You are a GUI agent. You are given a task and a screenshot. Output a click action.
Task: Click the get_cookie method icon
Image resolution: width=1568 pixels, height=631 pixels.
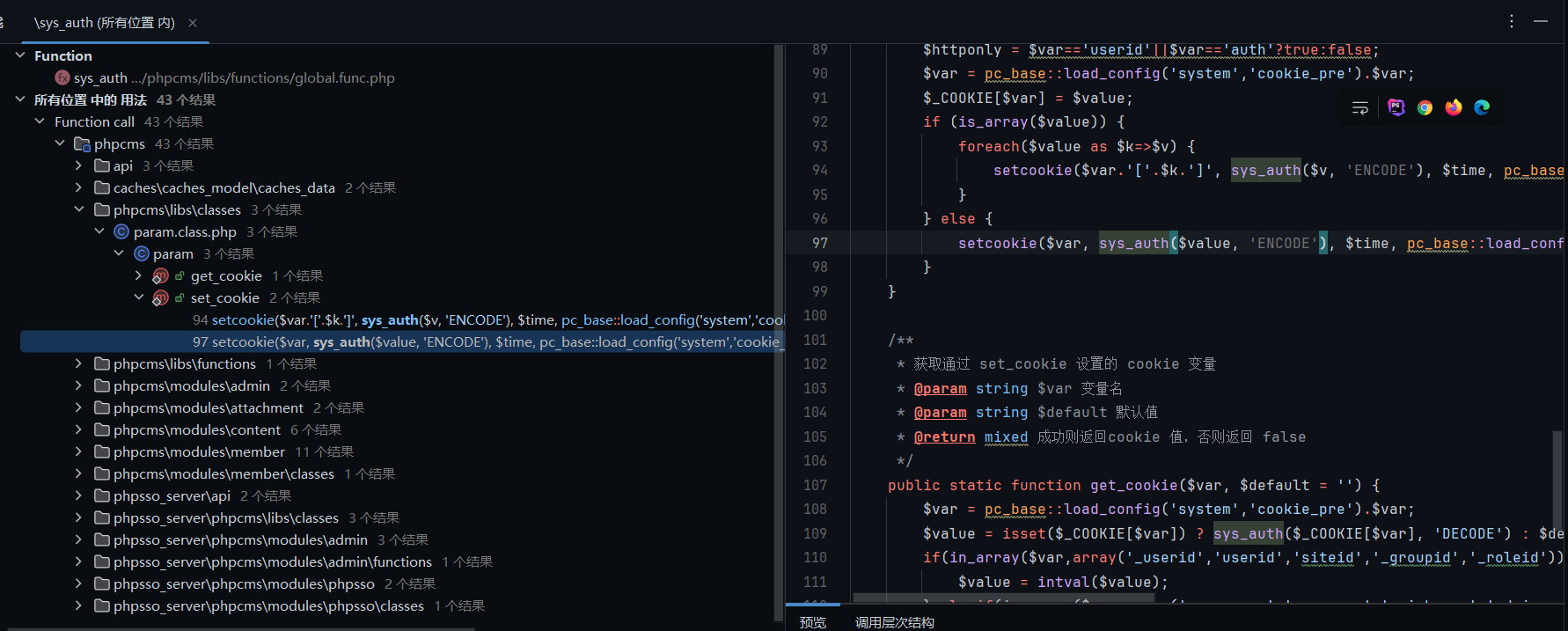(x=160, y=276)
